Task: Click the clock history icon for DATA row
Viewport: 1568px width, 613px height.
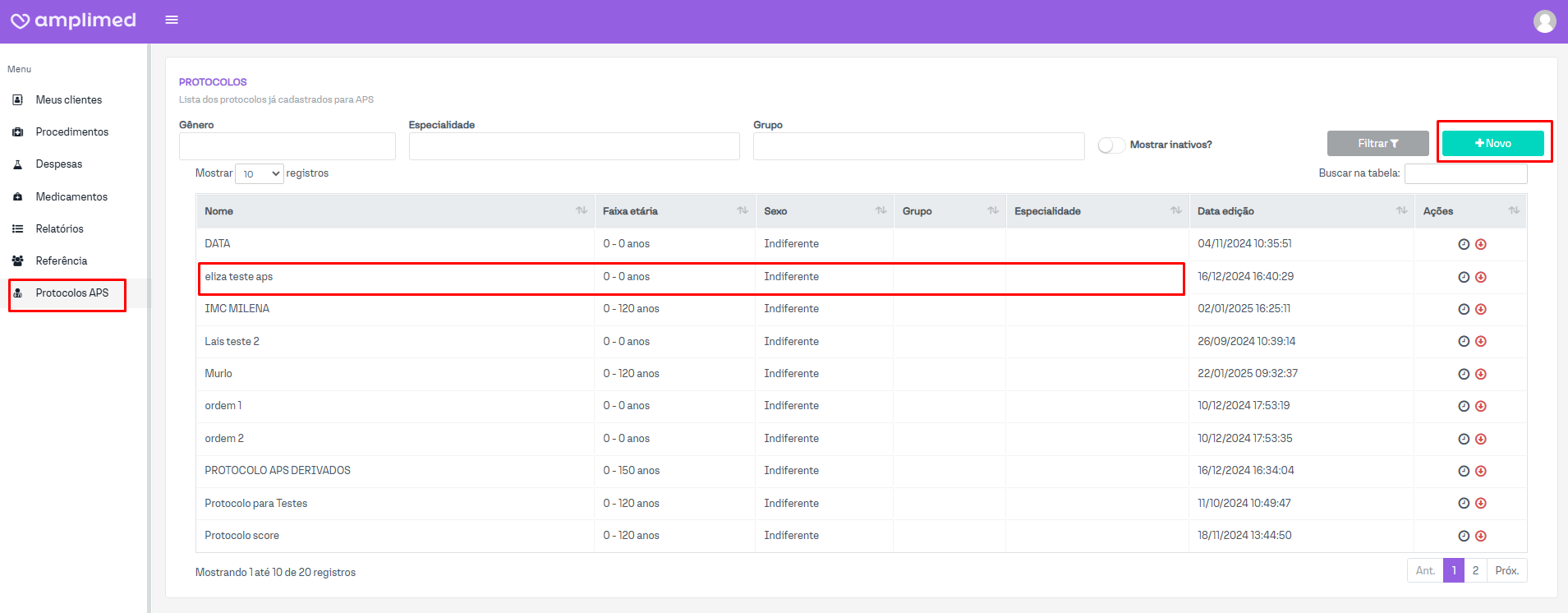Action: point(1464,244)
